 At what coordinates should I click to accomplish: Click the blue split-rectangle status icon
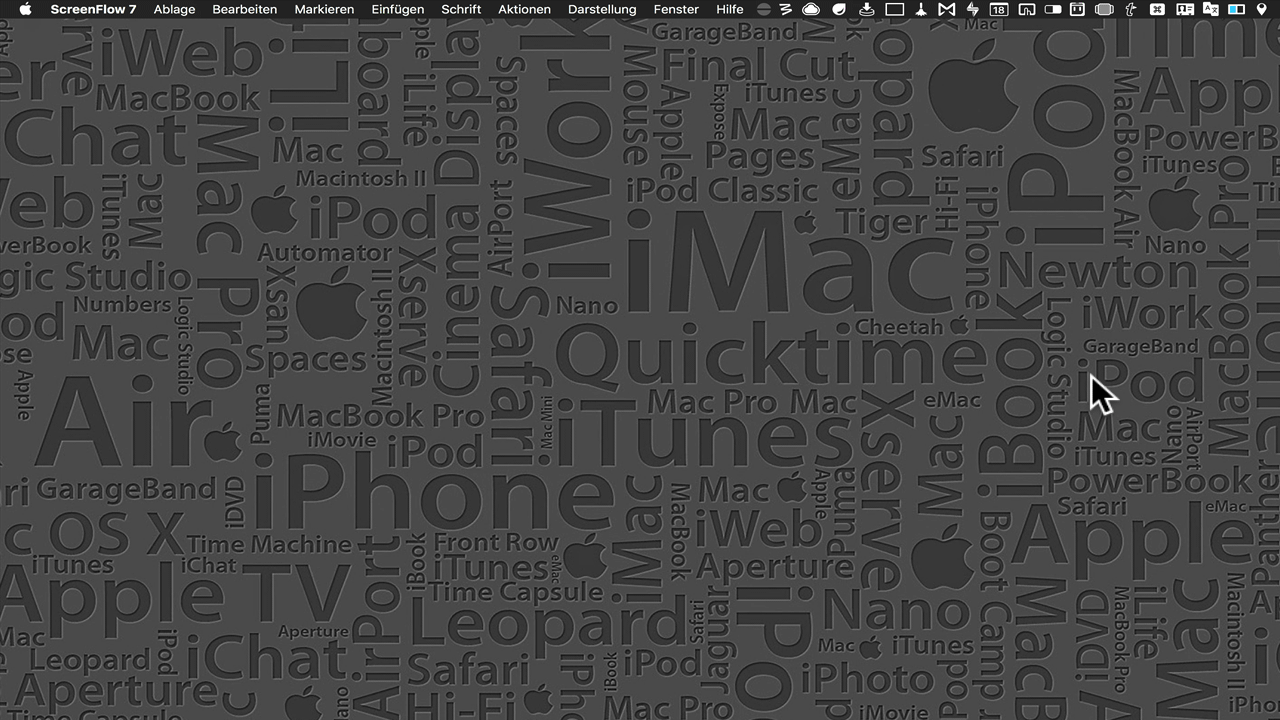coord(1237,9)
